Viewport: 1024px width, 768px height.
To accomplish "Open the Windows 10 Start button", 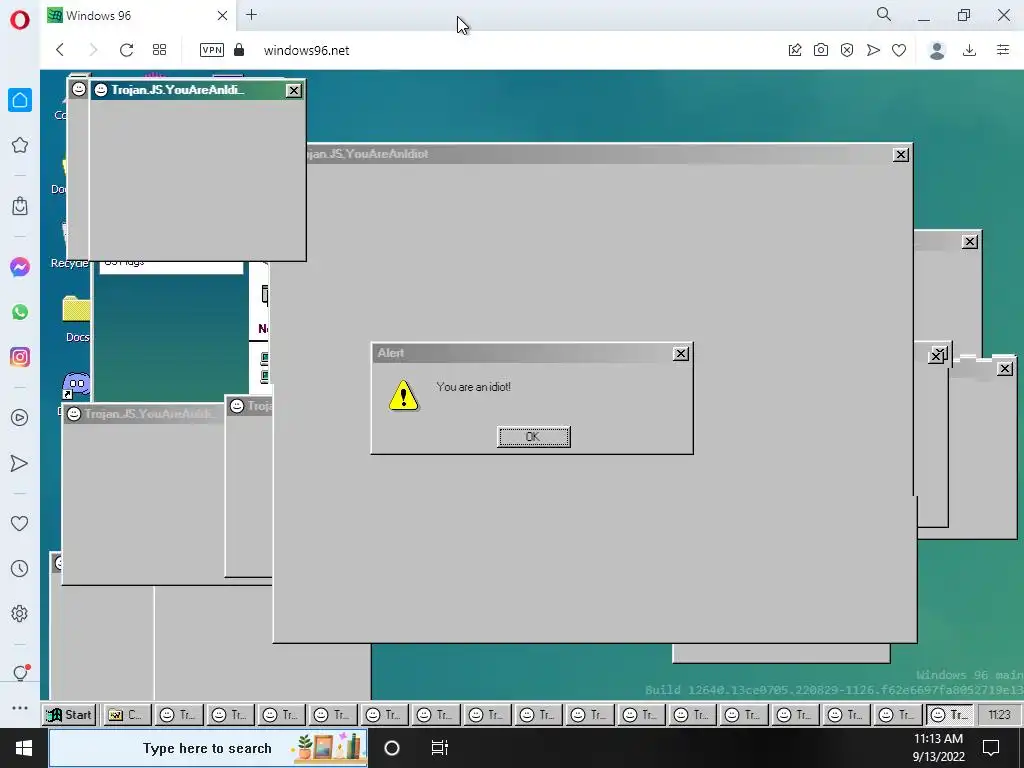I will (x=24, y=748).
